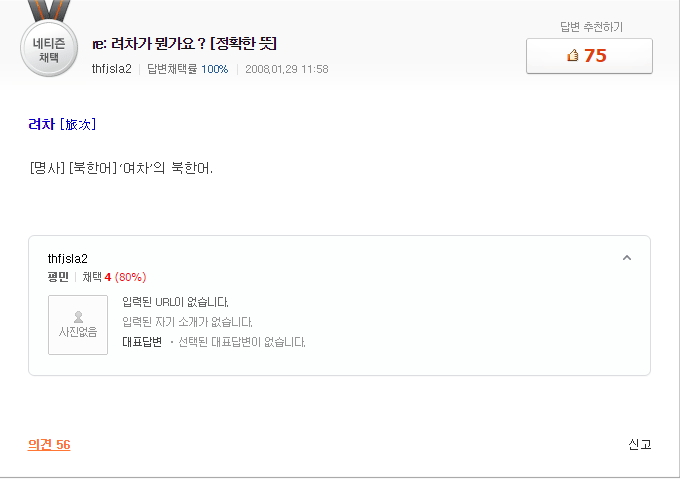The width and height of the screenshot is (681, 479).
Task: Open the answer title 're: 려차가 뭔가요?'
Action: click(x=184, y=43)
